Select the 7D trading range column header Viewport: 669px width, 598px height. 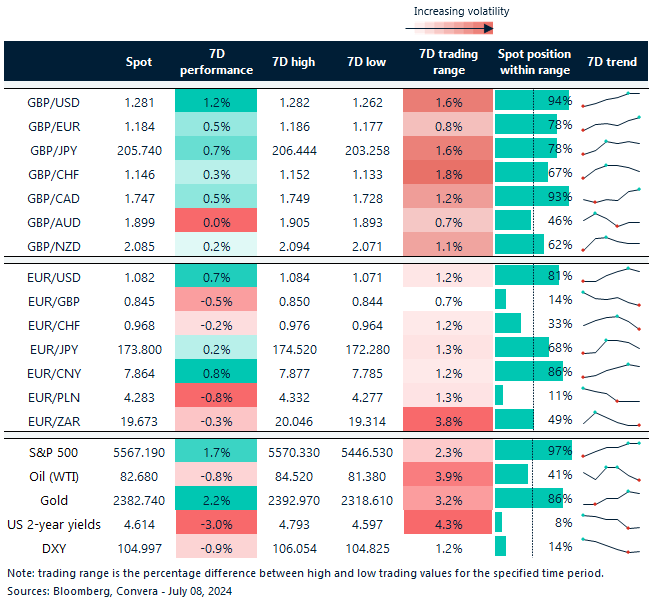447,62
